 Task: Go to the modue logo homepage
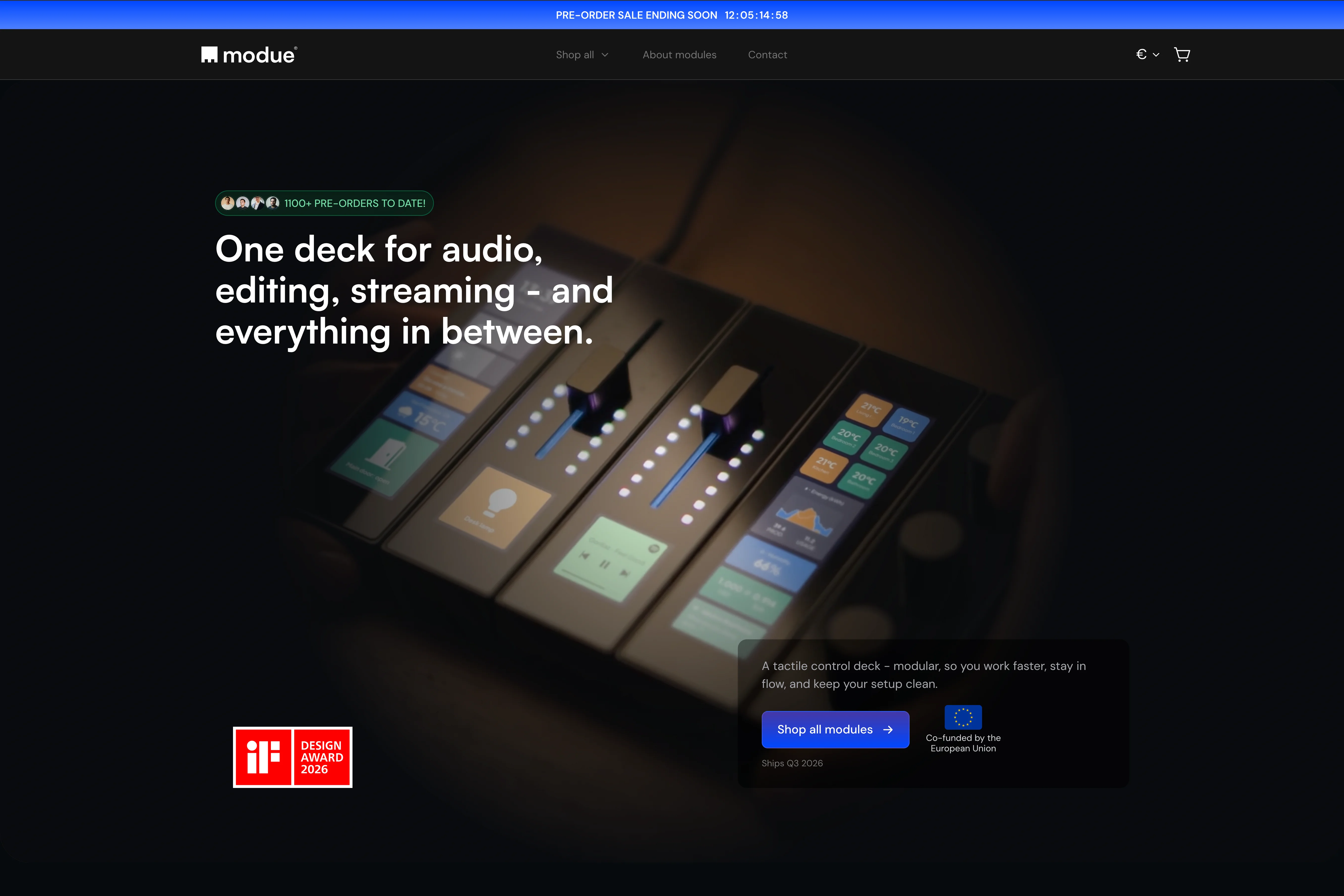pyautogui.click(x=249, y=55)
